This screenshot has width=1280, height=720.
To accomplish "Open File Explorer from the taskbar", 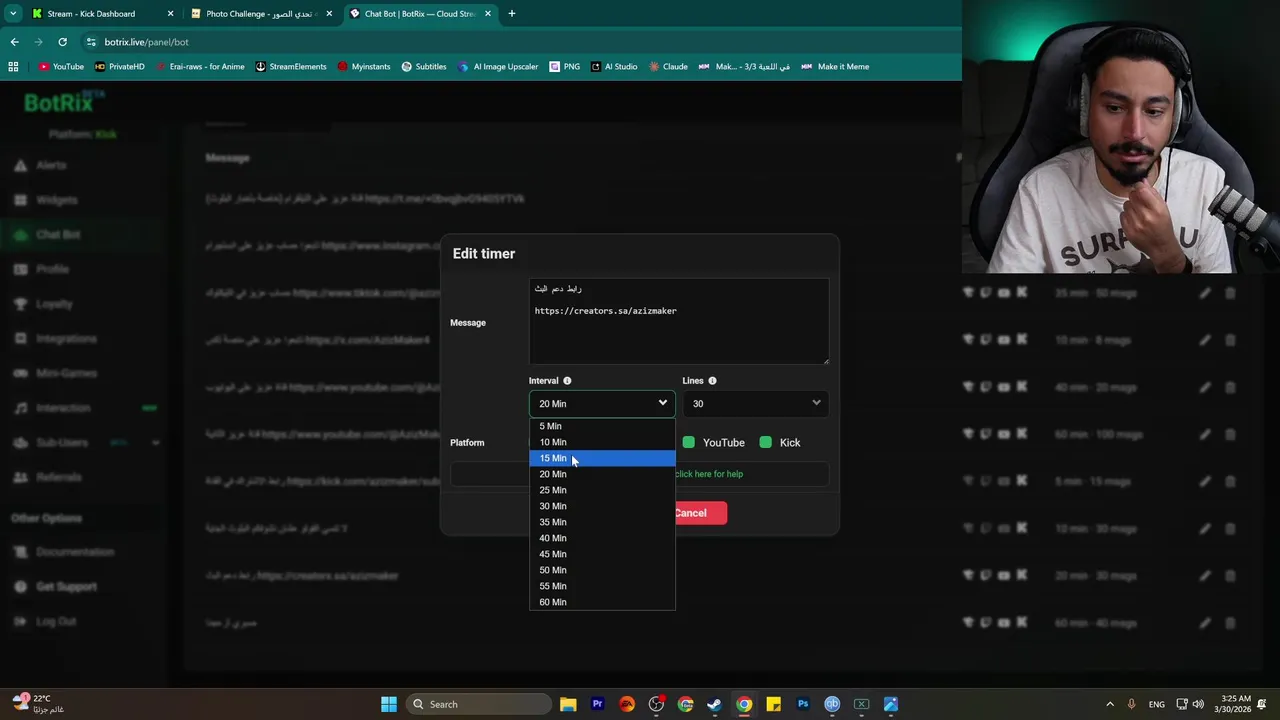I will [x=568, y=704].
